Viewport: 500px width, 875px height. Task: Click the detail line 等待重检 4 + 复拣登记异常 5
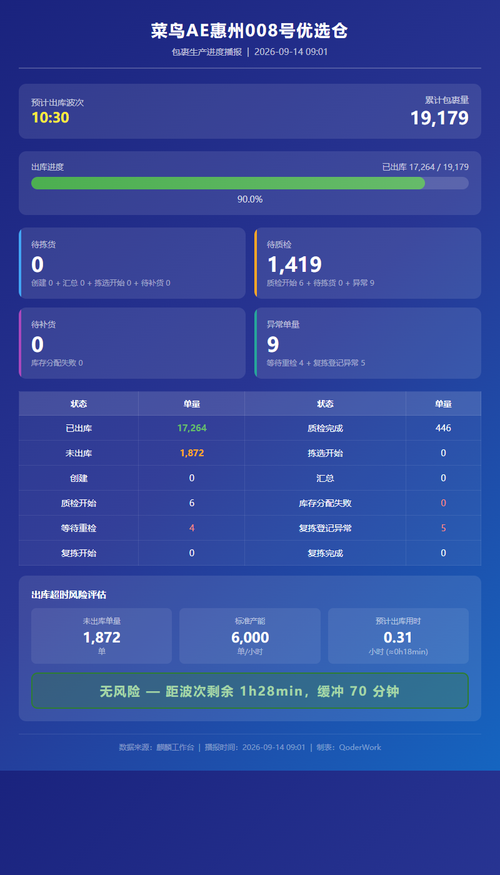[x=316, y=363]
